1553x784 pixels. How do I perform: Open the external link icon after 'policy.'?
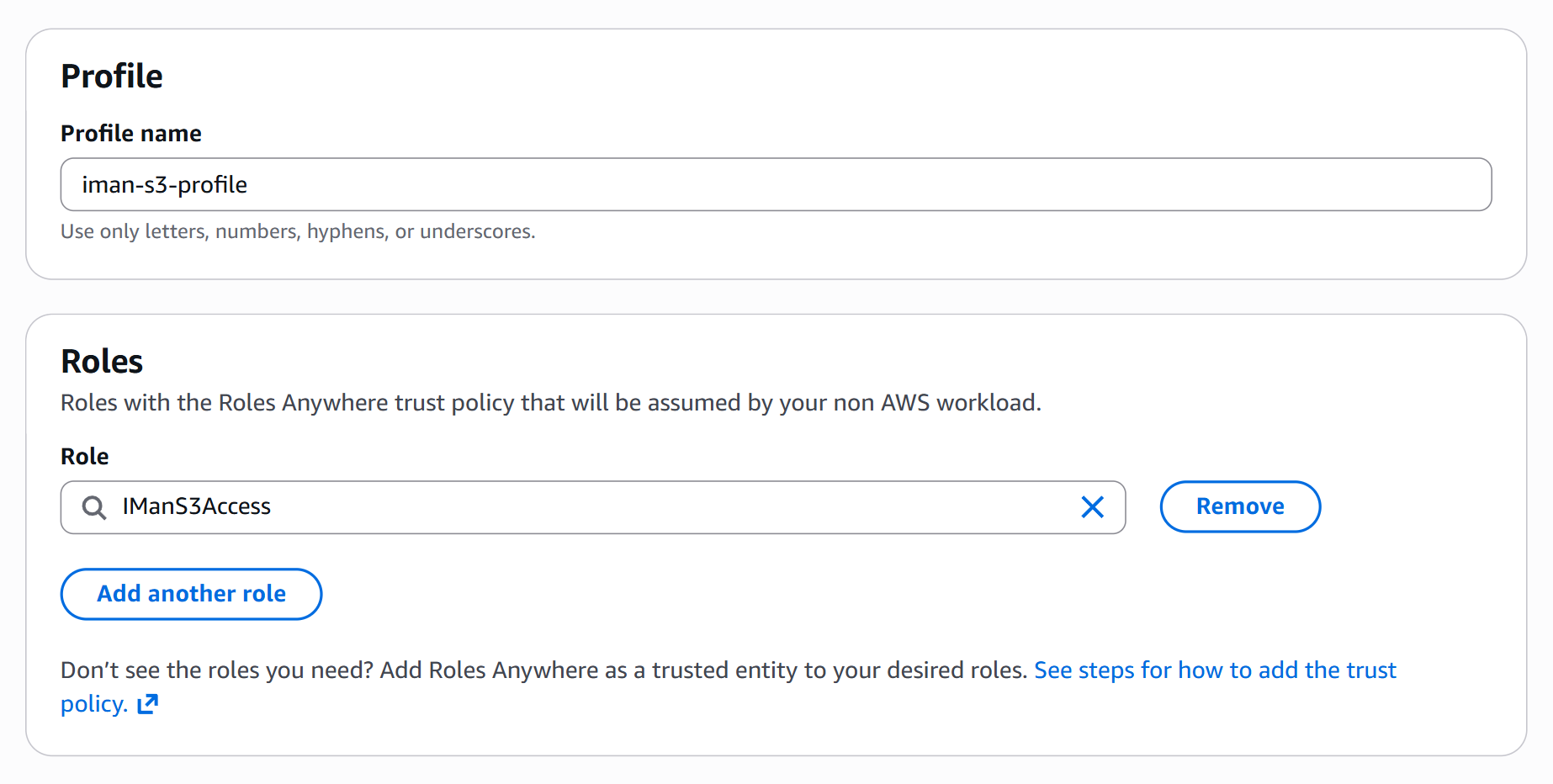tap(148, 704)
